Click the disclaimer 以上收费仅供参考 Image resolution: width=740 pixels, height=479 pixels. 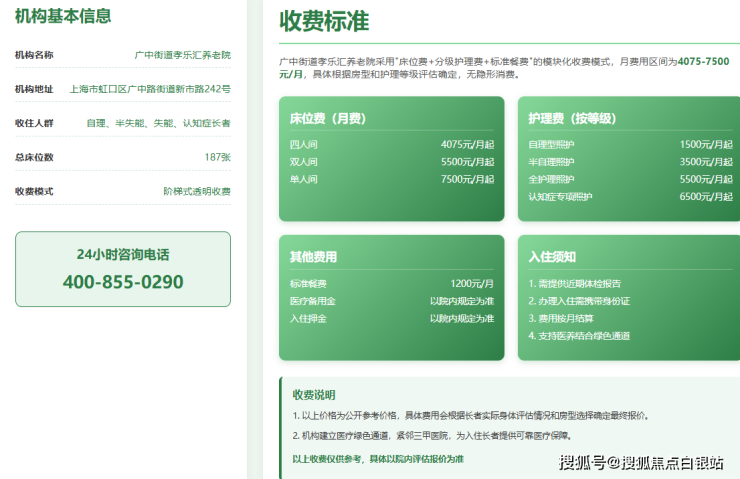(378, 459)
